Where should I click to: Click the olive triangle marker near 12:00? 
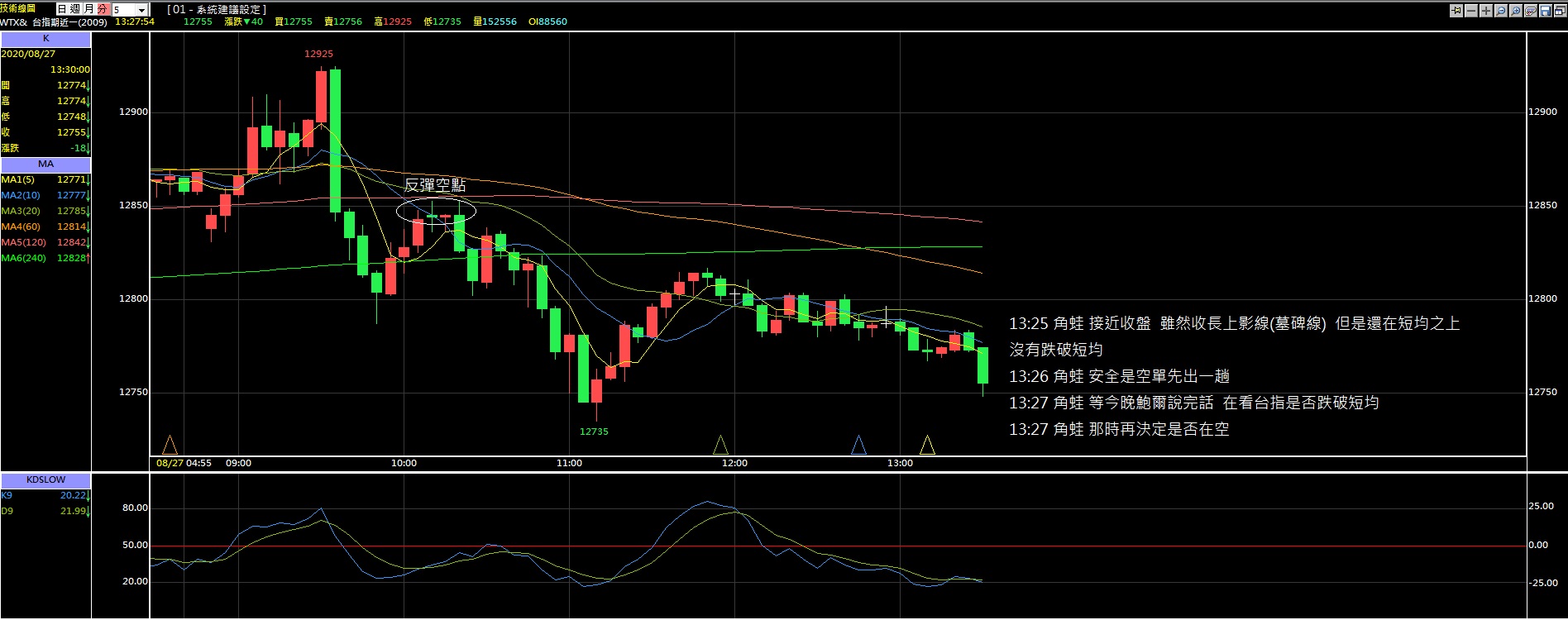coord(720,446)
